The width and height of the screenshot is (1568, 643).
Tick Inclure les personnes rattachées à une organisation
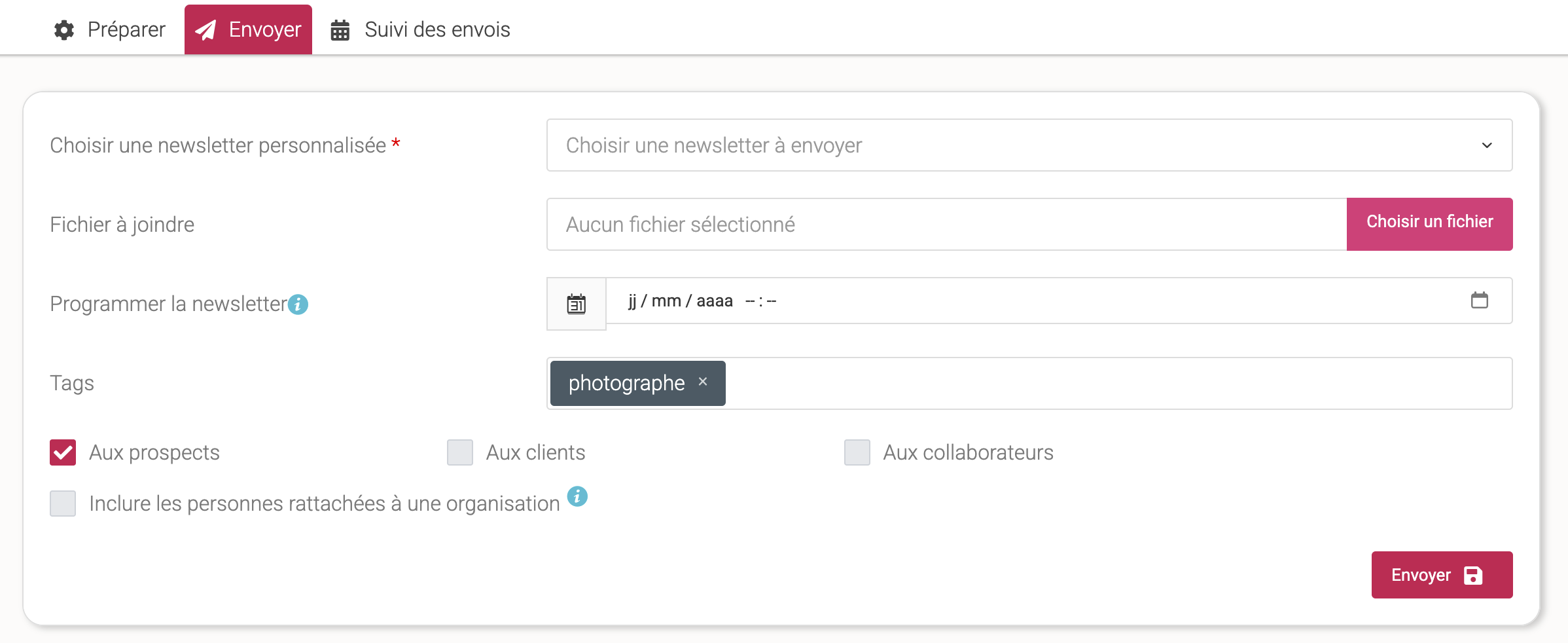pyautogui.click(x=63, y=504)
